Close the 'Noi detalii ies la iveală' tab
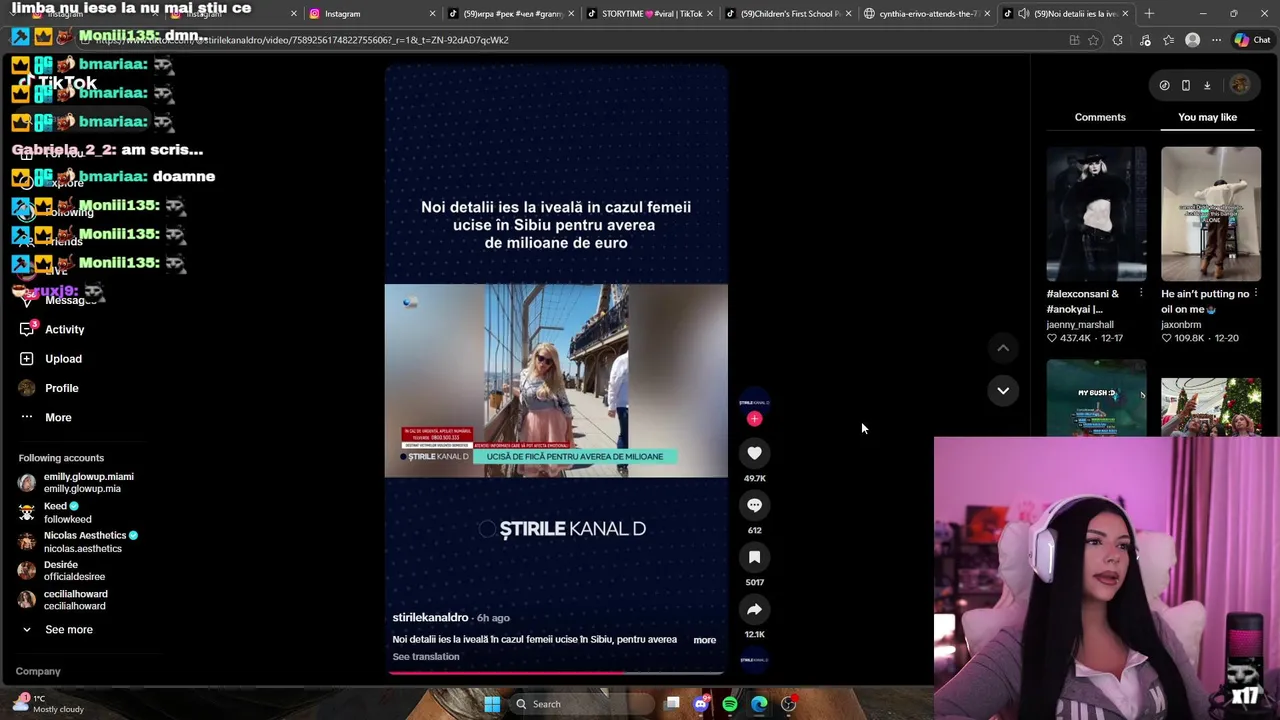The width and height of the screenshot is (1280, 720). tap(1125, 14)
